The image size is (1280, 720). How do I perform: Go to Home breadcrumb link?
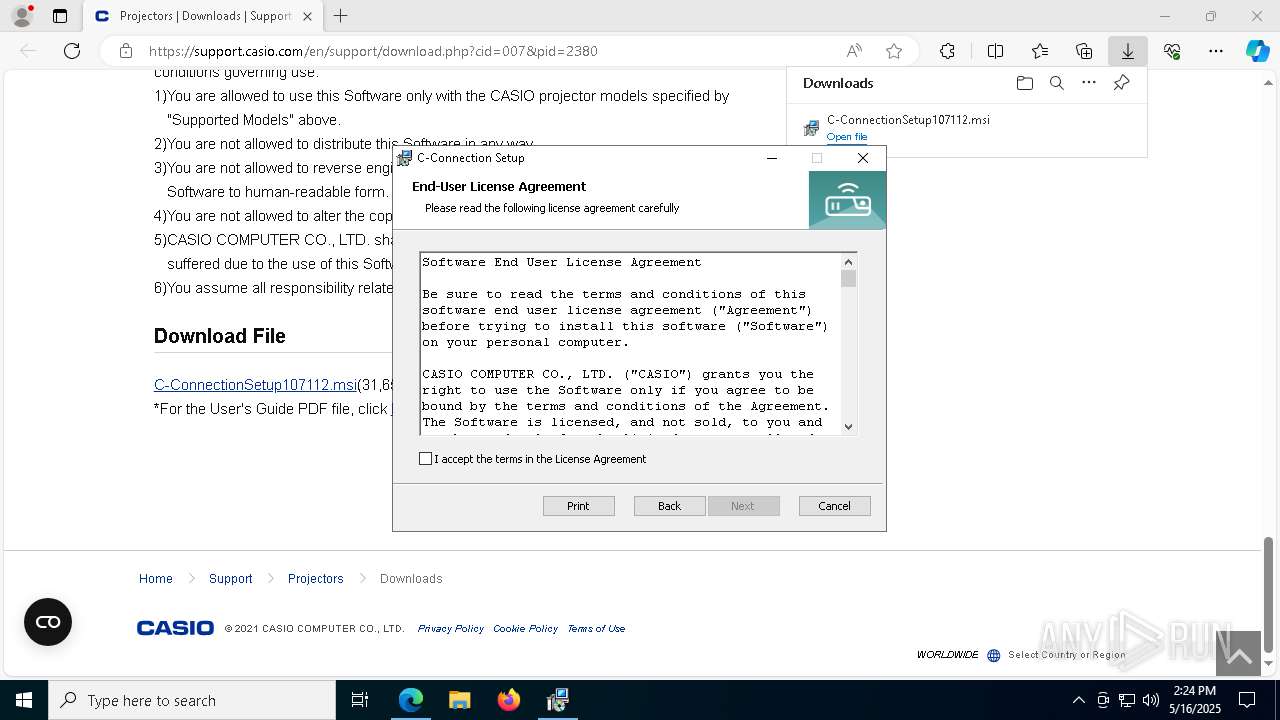click(x=156, y=579)
